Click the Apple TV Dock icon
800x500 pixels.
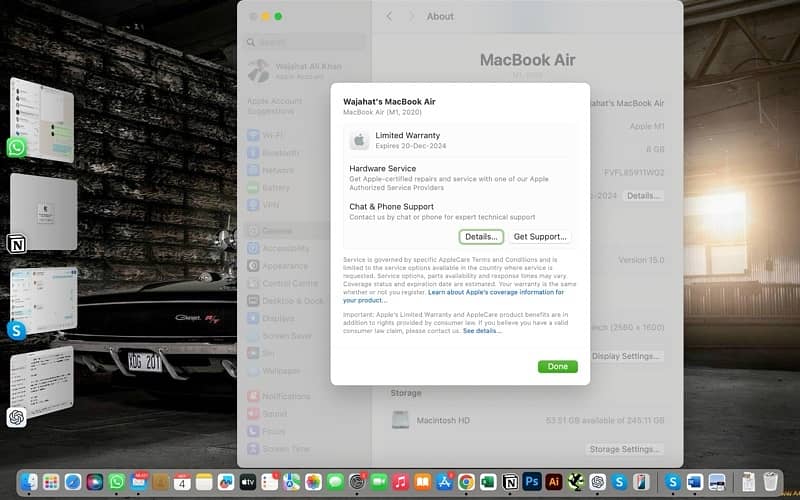coord(248,482)
